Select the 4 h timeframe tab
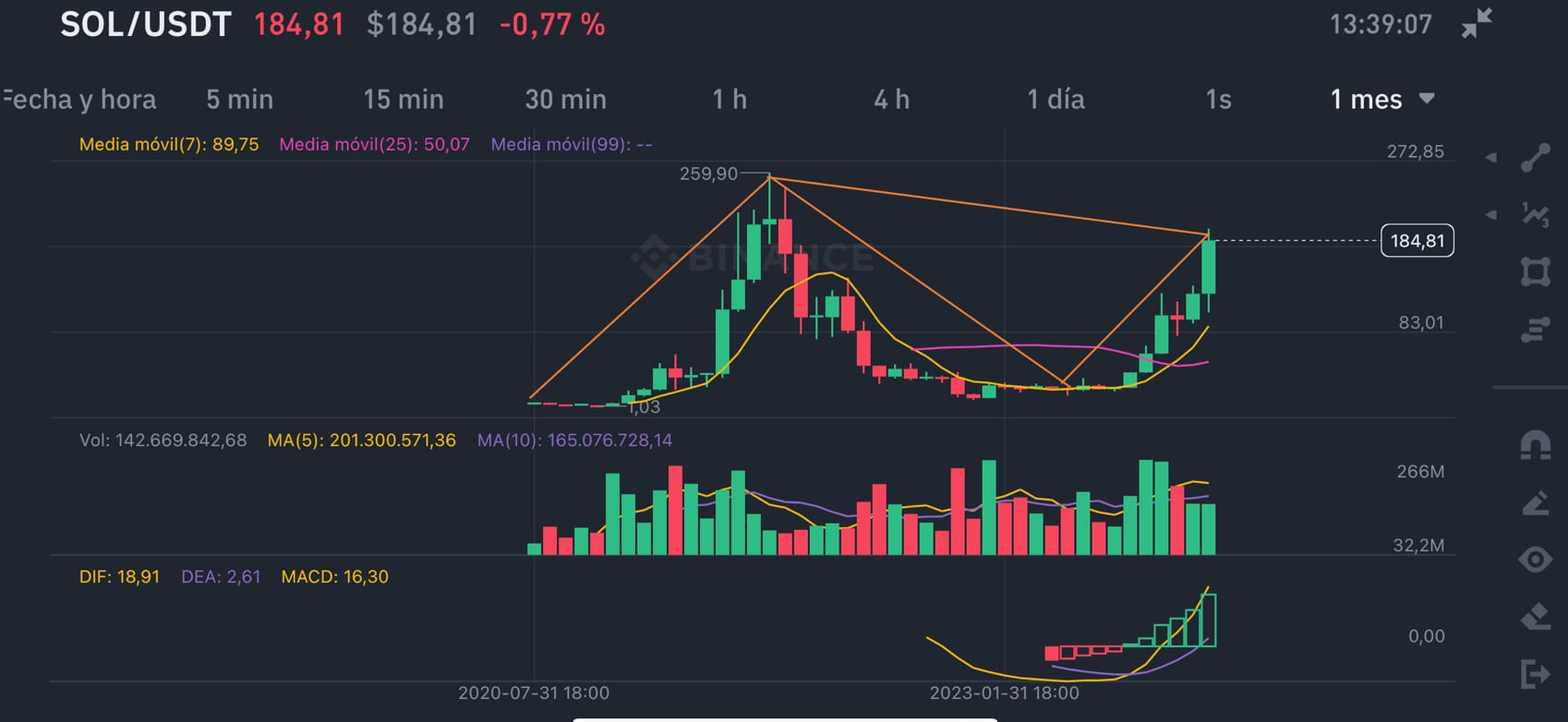This screenshot has width=1568, height=722. 892,99
